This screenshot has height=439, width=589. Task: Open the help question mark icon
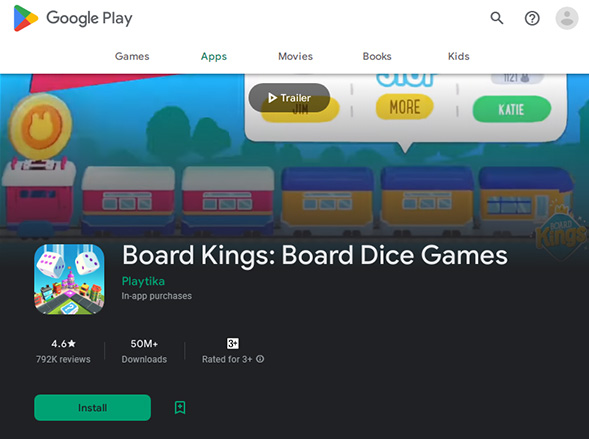(x=532, y=18)
